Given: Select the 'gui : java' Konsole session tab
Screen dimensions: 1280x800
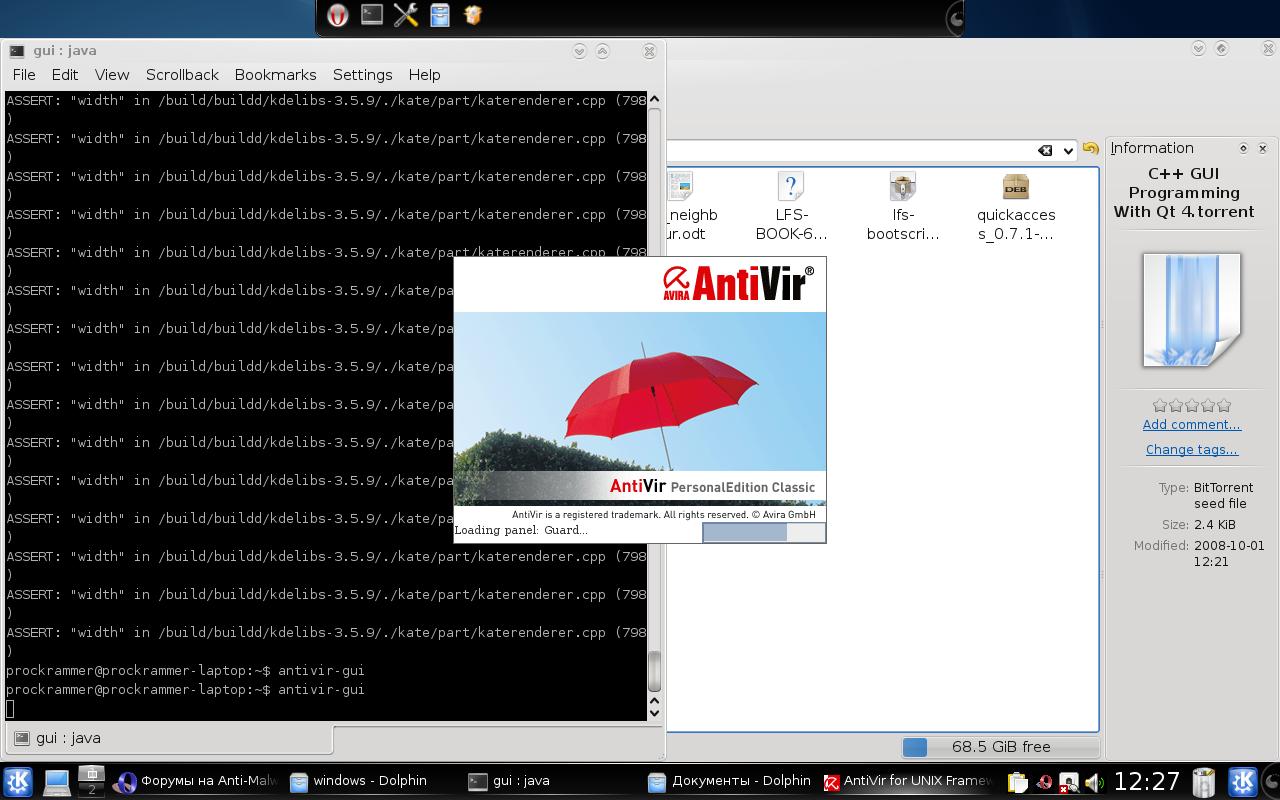Looking at the screenshot, I should pos(169,738).
